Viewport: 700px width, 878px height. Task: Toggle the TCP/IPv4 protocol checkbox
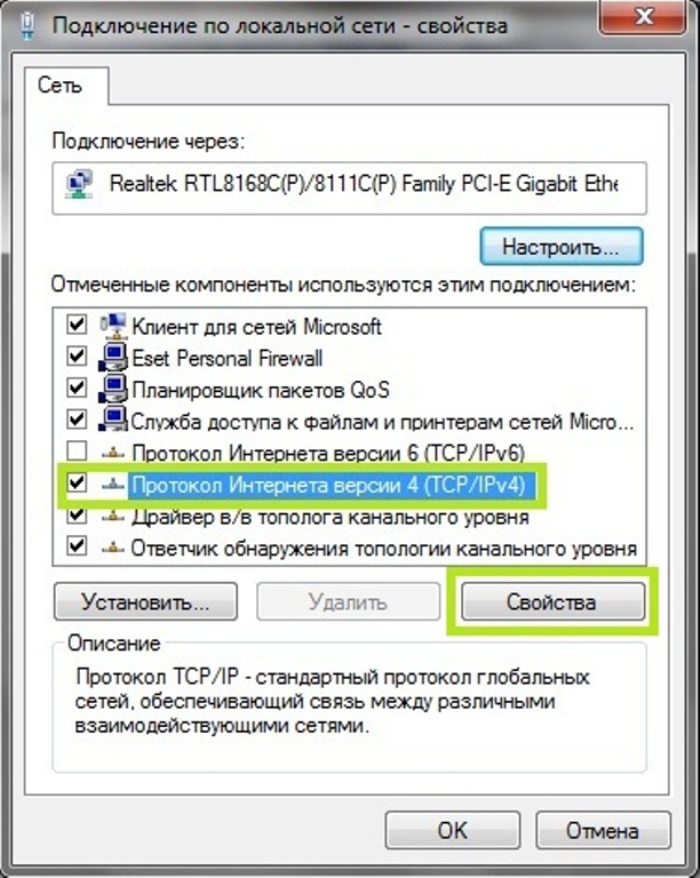pyautogui.click(x=77, y=483)
